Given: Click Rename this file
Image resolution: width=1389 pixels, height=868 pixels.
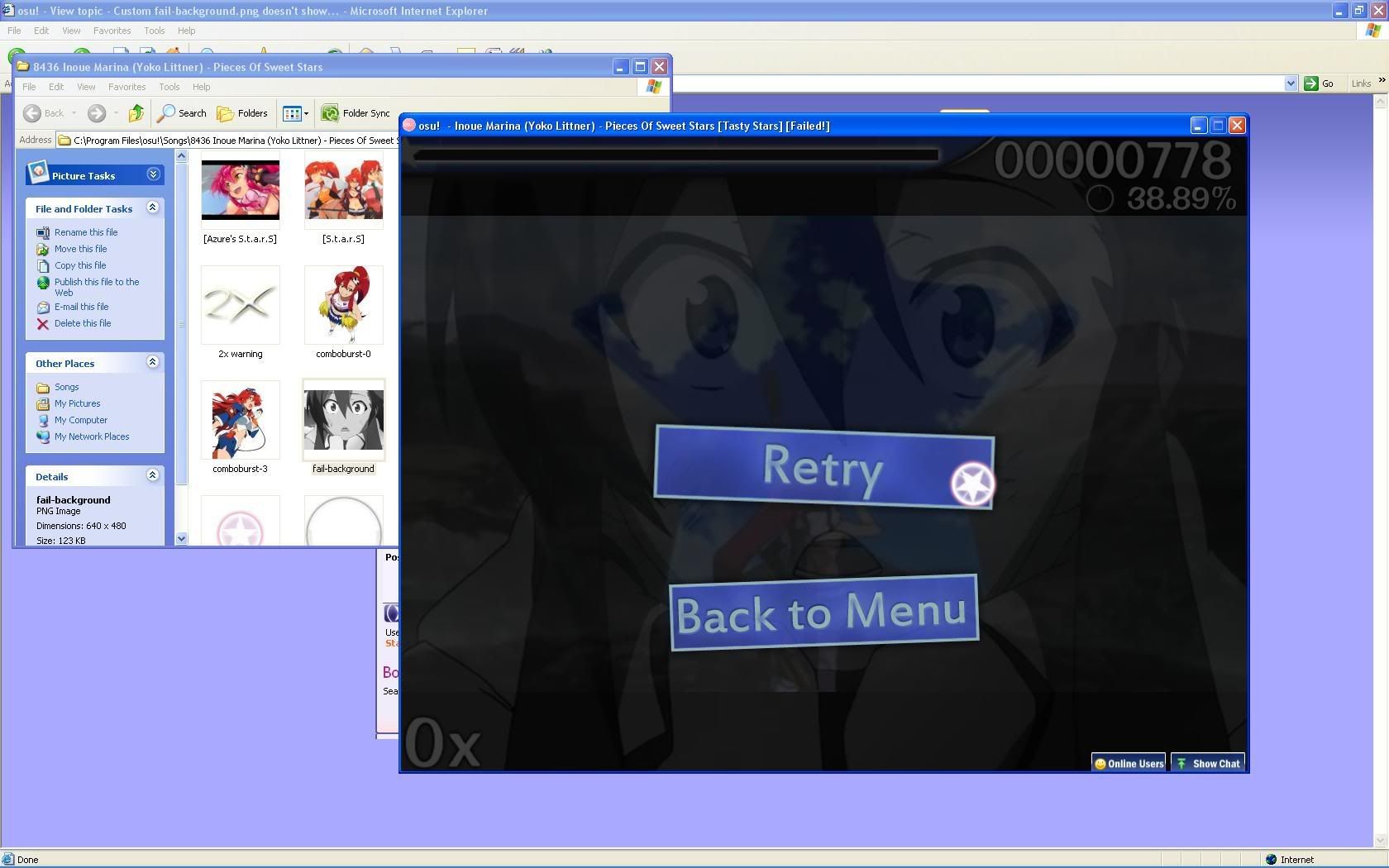Looking at the screenshot, I should 86,232.
